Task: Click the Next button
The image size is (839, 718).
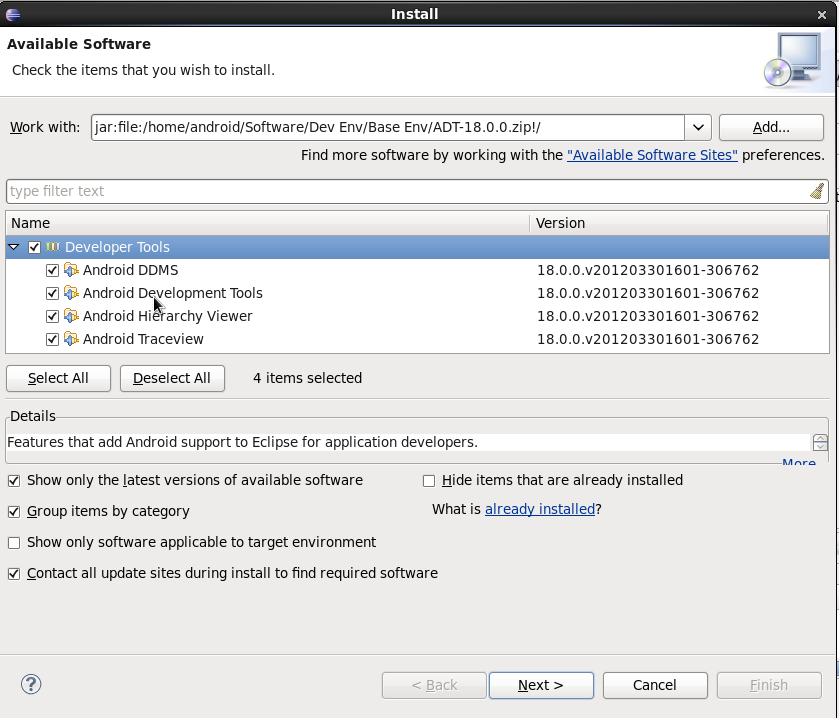Action: point(541,685)
